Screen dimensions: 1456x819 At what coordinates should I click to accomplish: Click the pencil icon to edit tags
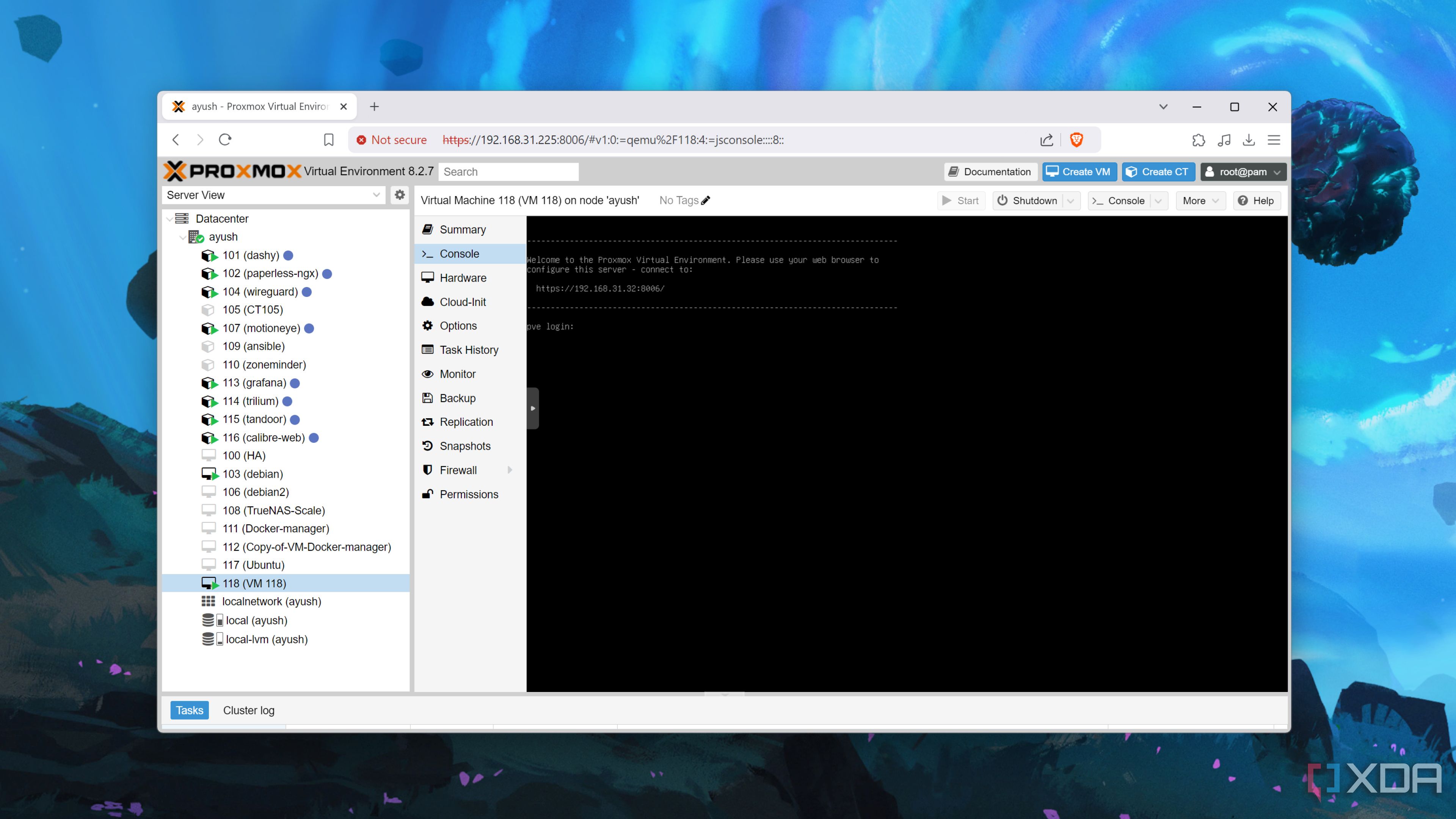tap(705, 200)
